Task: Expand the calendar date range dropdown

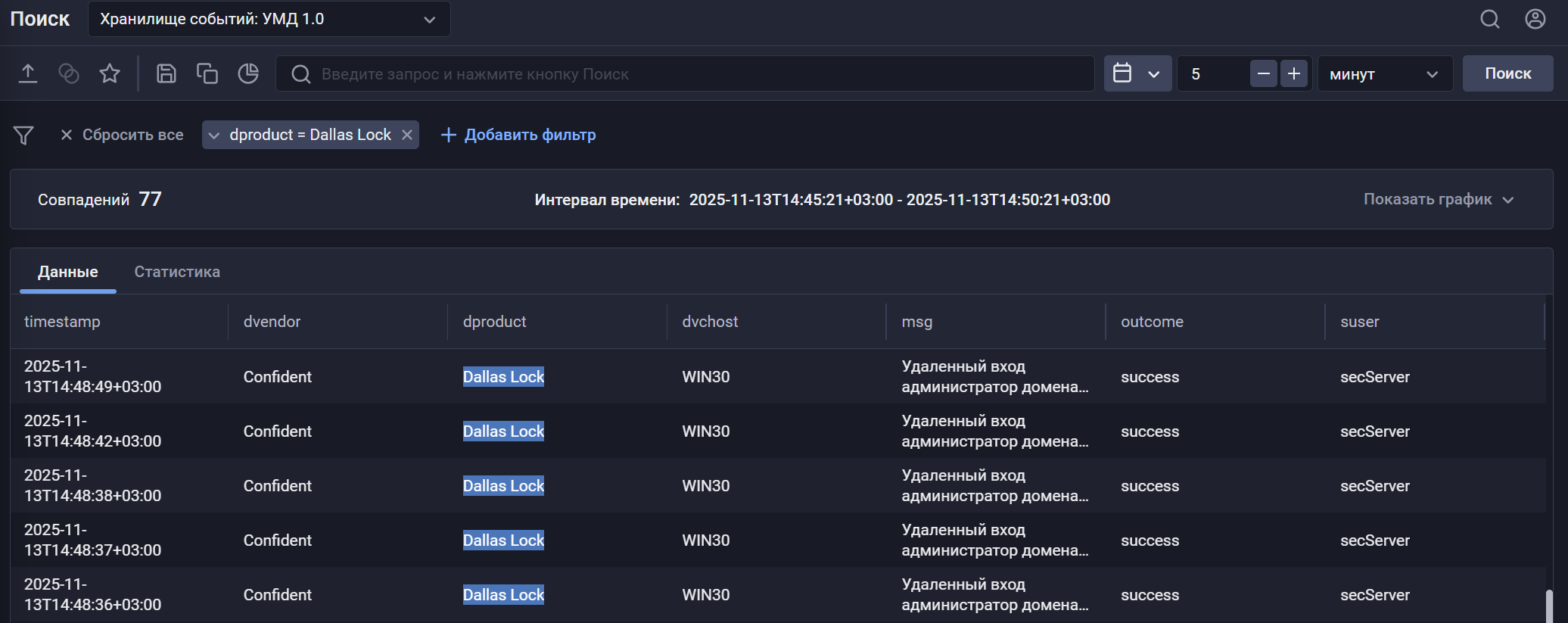Action: pos(1137,73)
